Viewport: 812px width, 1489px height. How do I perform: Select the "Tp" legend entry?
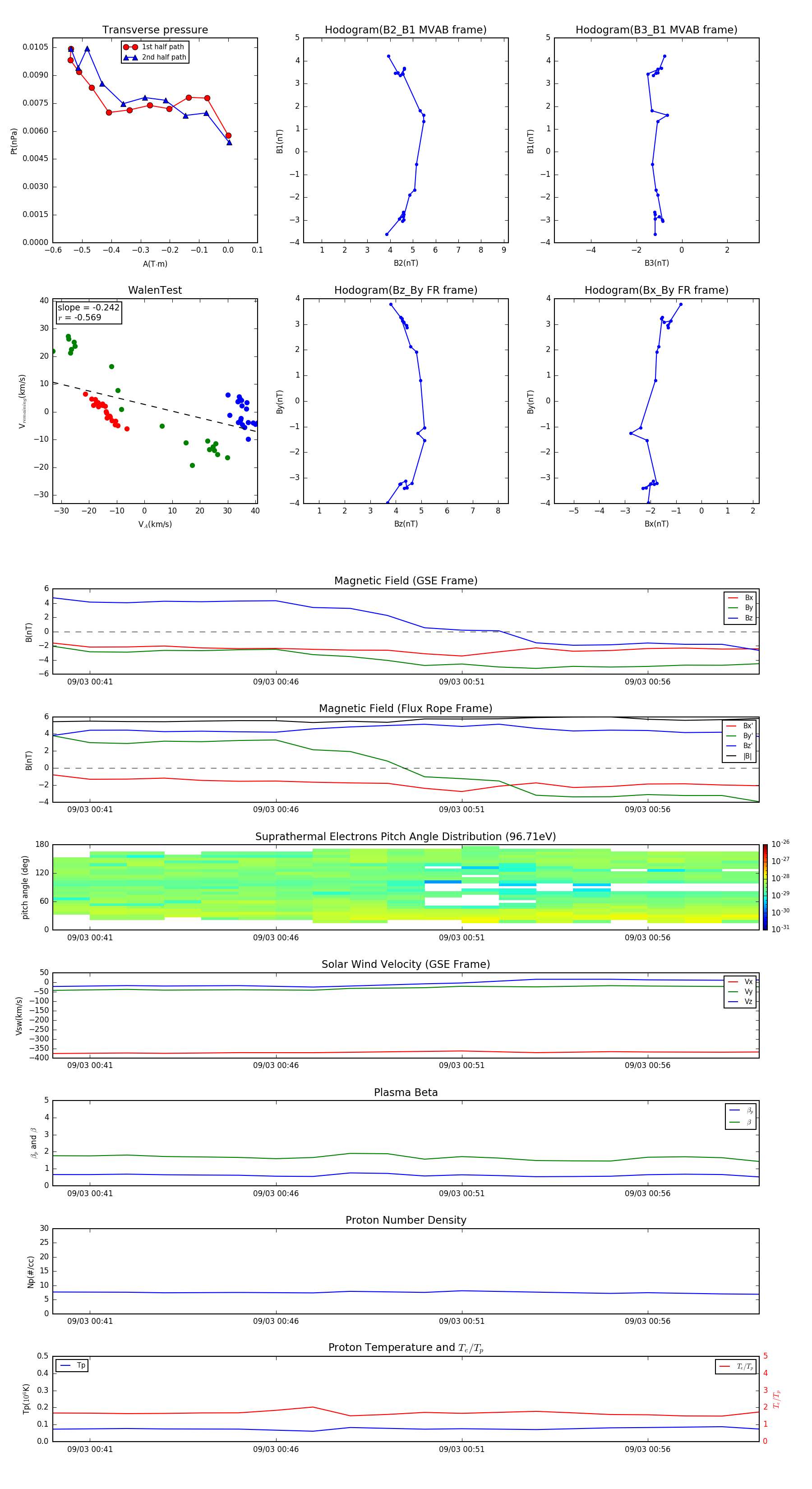point(73,1365)
